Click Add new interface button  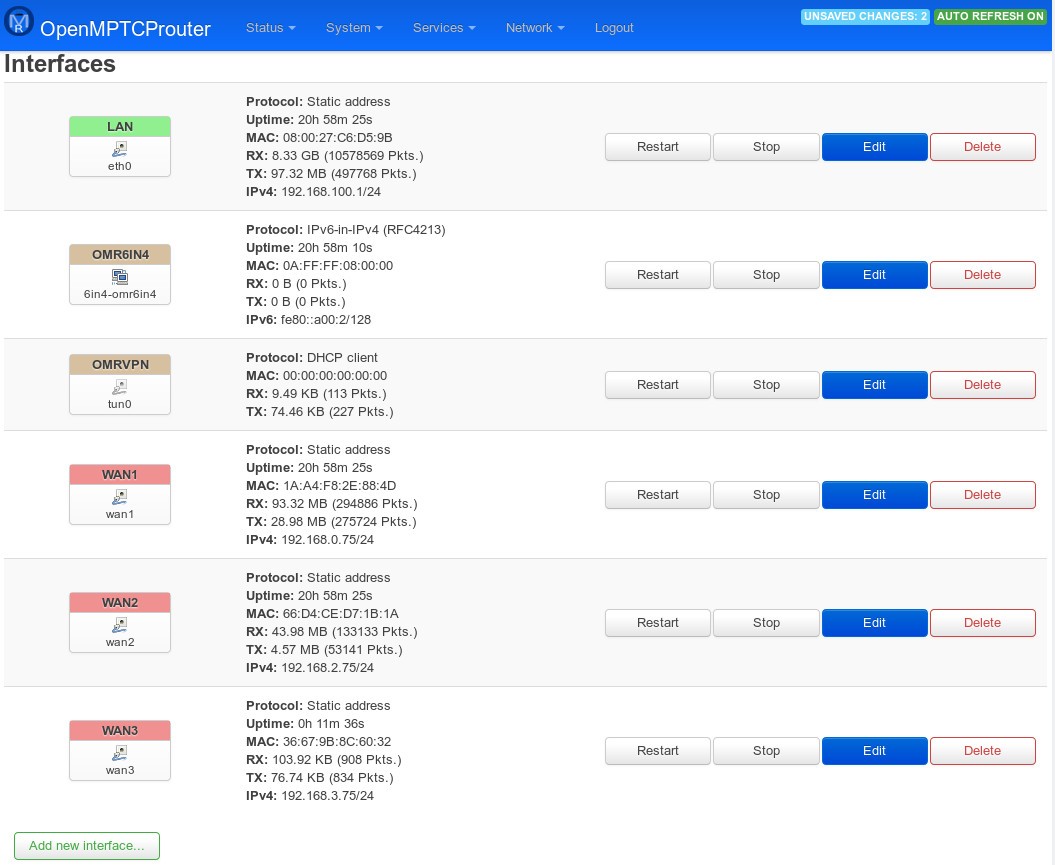coord(87,846)
